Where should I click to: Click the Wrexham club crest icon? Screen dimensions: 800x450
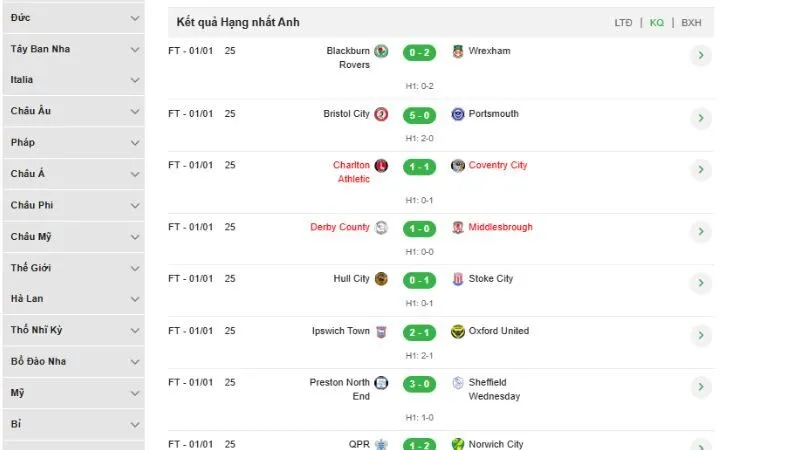458,52
